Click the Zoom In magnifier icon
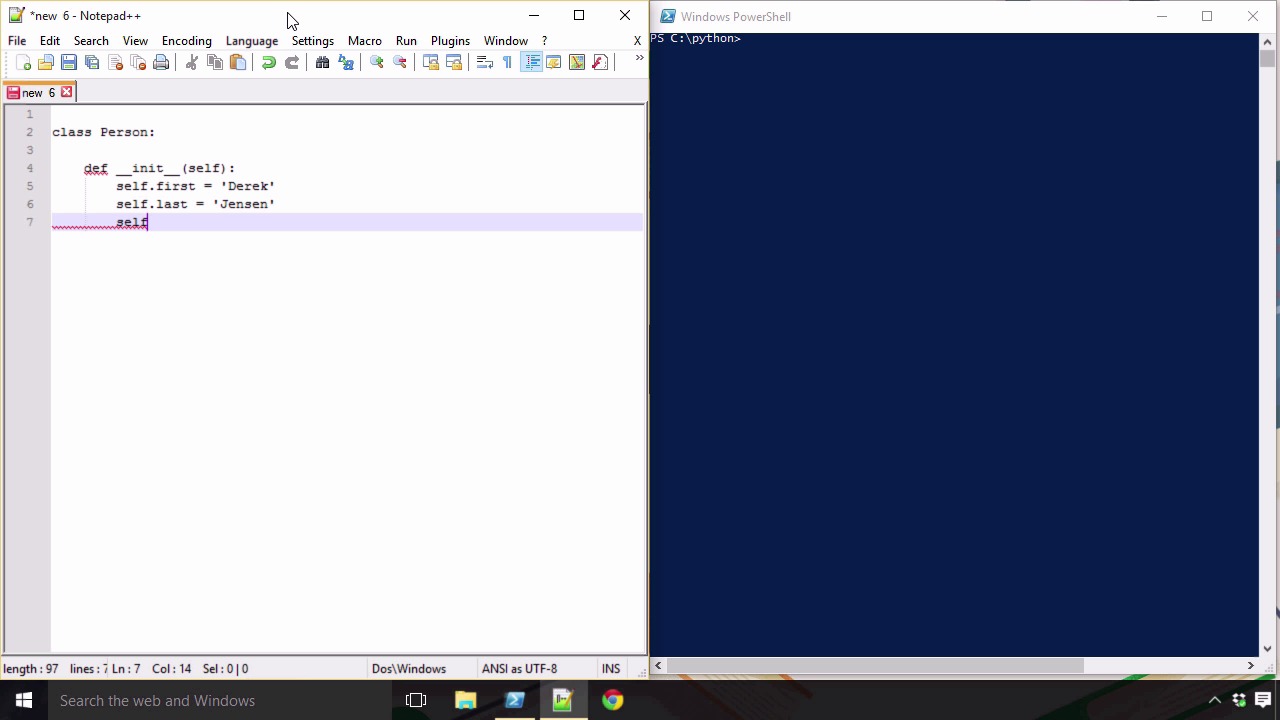This screenshot has width=1280, height=720. click(377, 62)
